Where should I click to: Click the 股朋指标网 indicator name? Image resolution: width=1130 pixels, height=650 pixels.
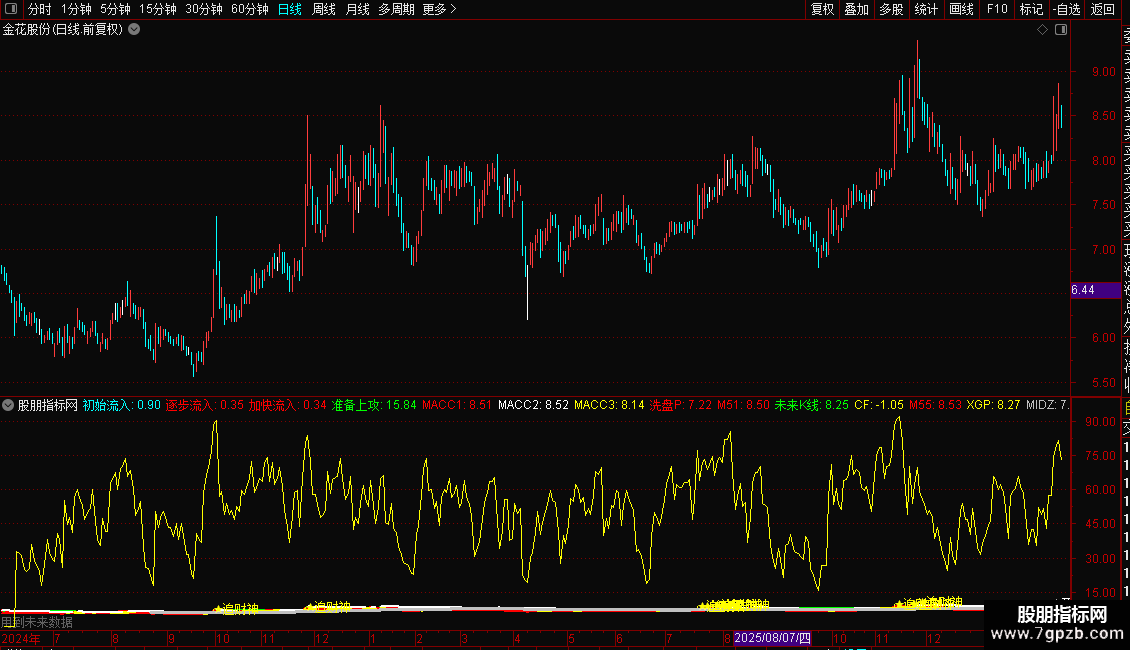[x=48, y=405]
